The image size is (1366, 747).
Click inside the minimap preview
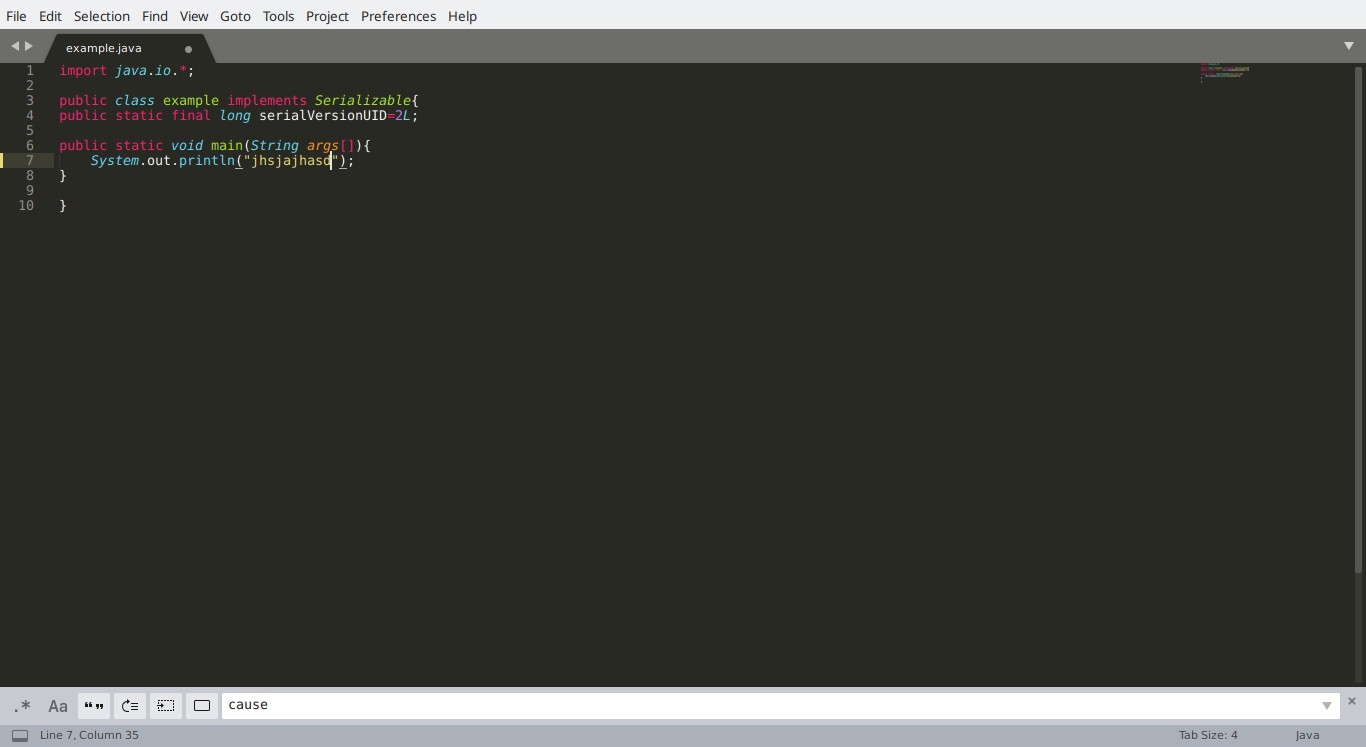[x=1224, y=73]
